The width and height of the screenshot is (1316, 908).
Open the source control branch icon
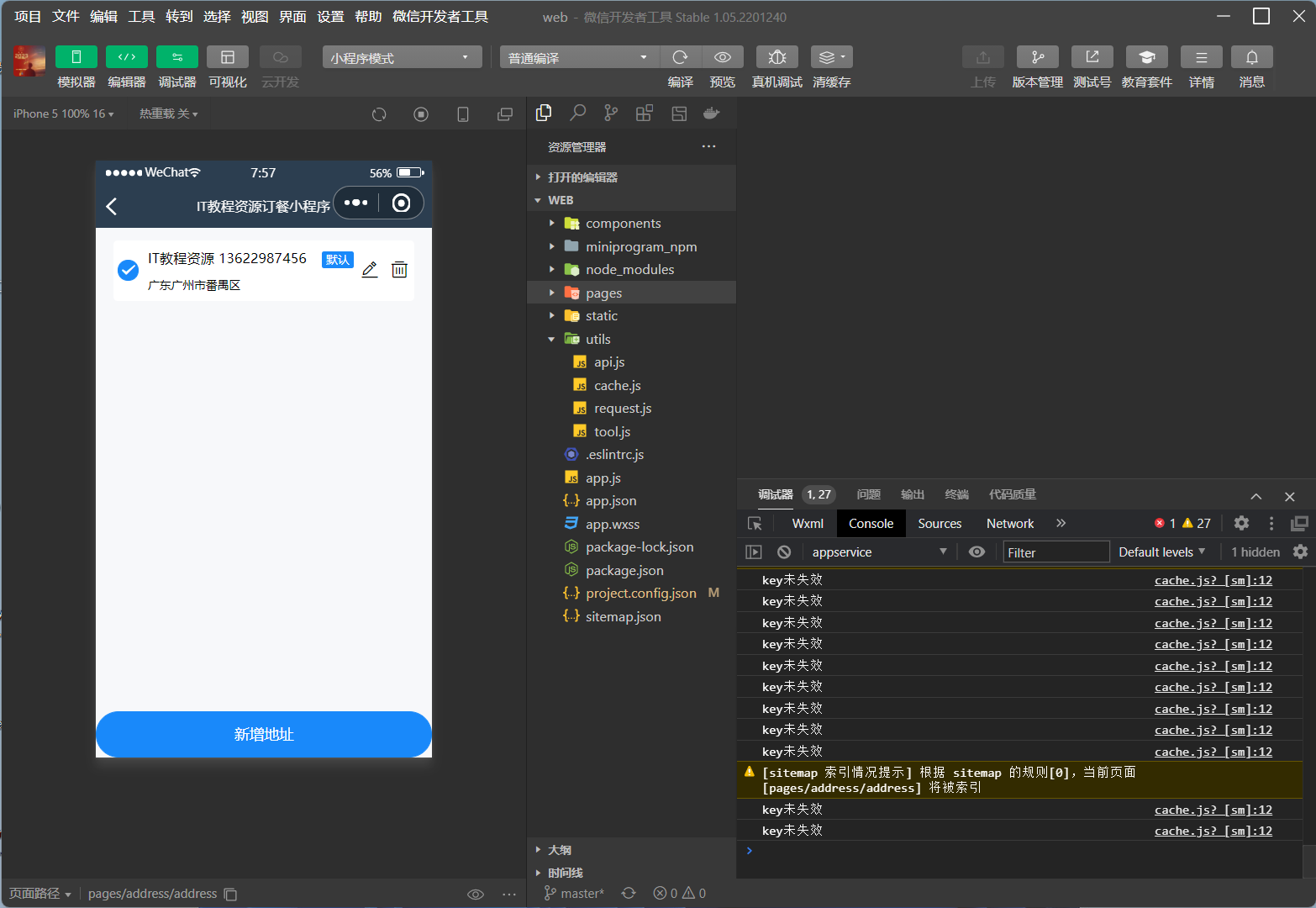[611, 113]
